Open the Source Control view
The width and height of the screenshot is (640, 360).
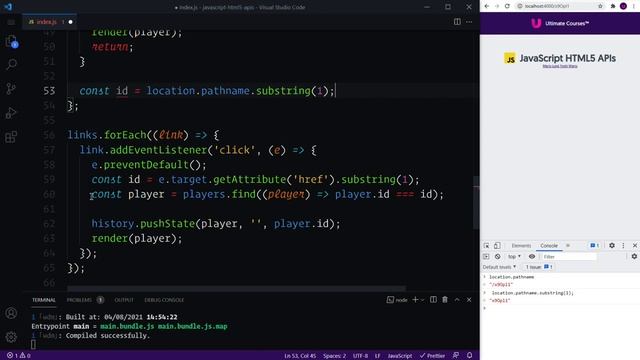tap(11, 89)
